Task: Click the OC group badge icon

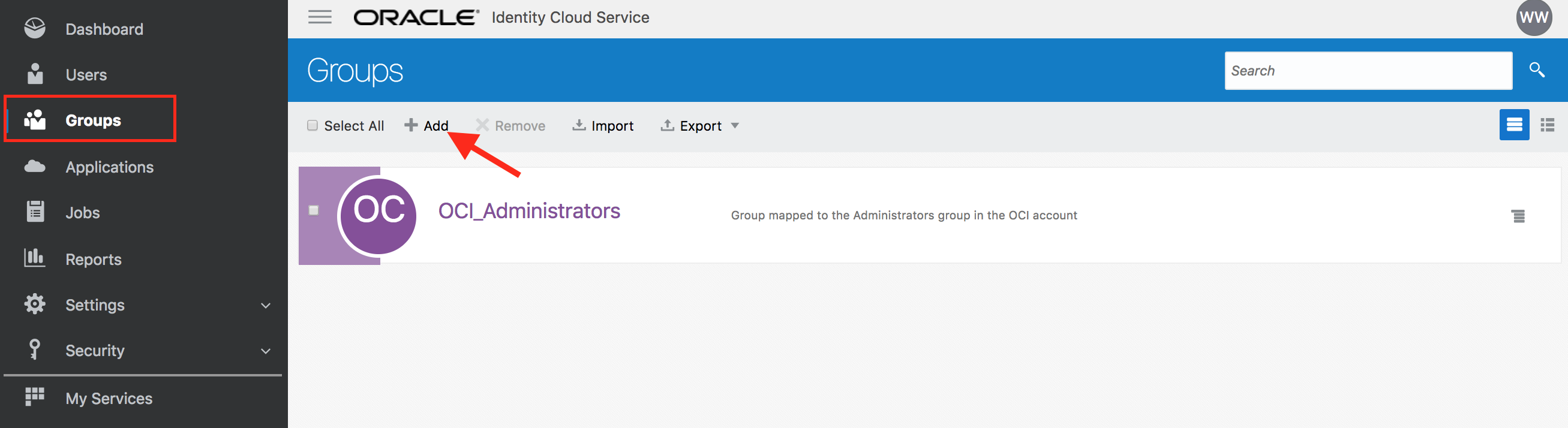Action: tap(379, 215)
